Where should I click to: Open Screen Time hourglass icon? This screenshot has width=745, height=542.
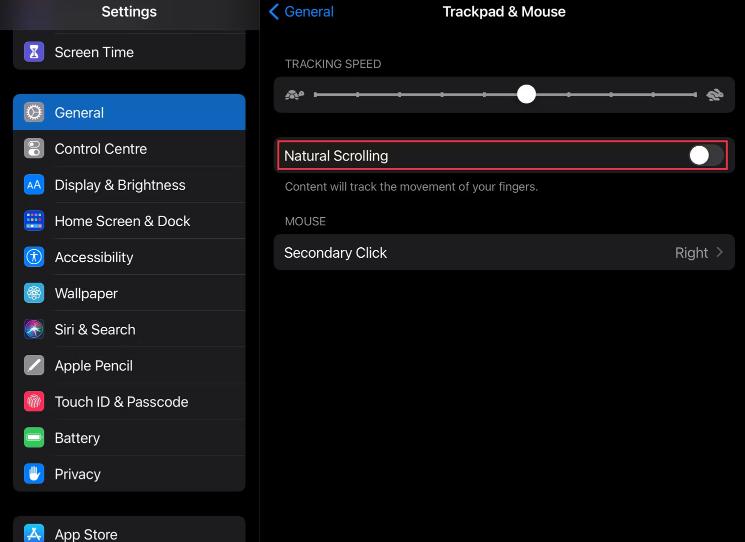click(x=34, y=52)
